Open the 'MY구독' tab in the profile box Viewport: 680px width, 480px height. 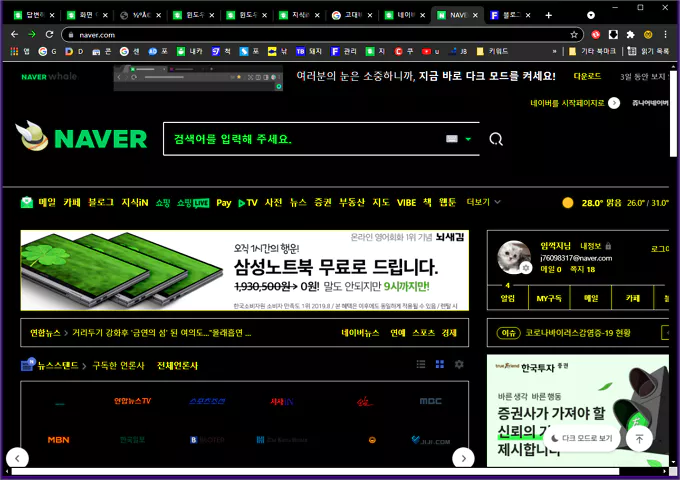[x=549, y=298]
